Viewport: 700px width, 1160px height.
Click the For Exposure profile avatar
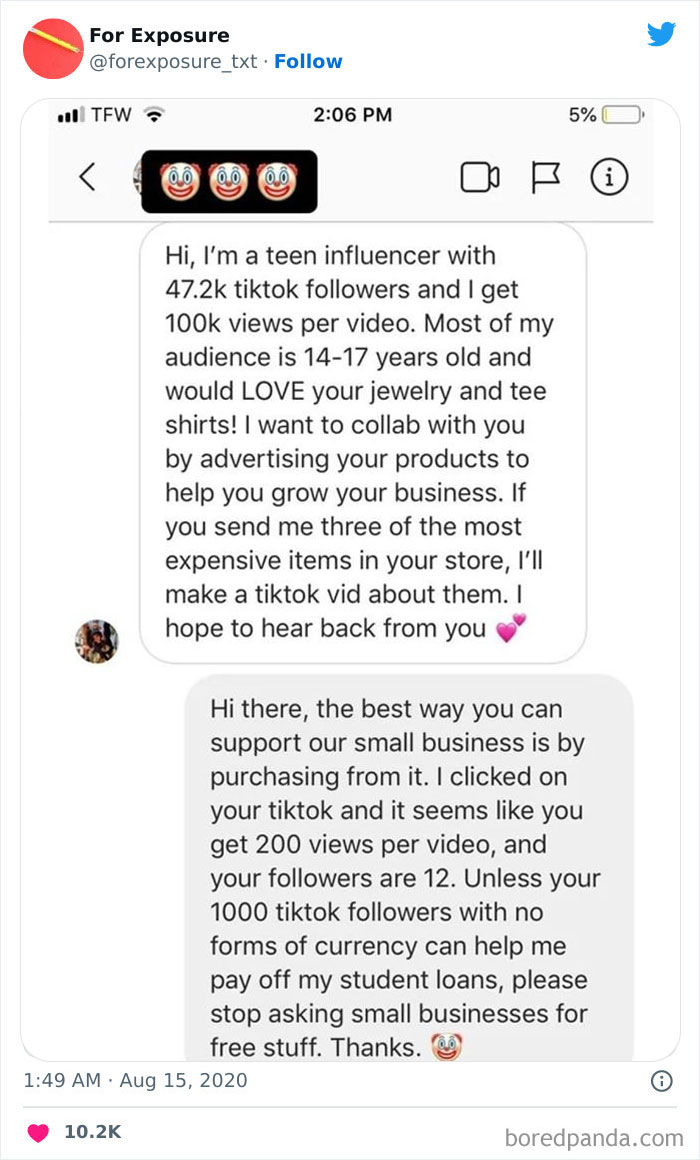point(52,48)
